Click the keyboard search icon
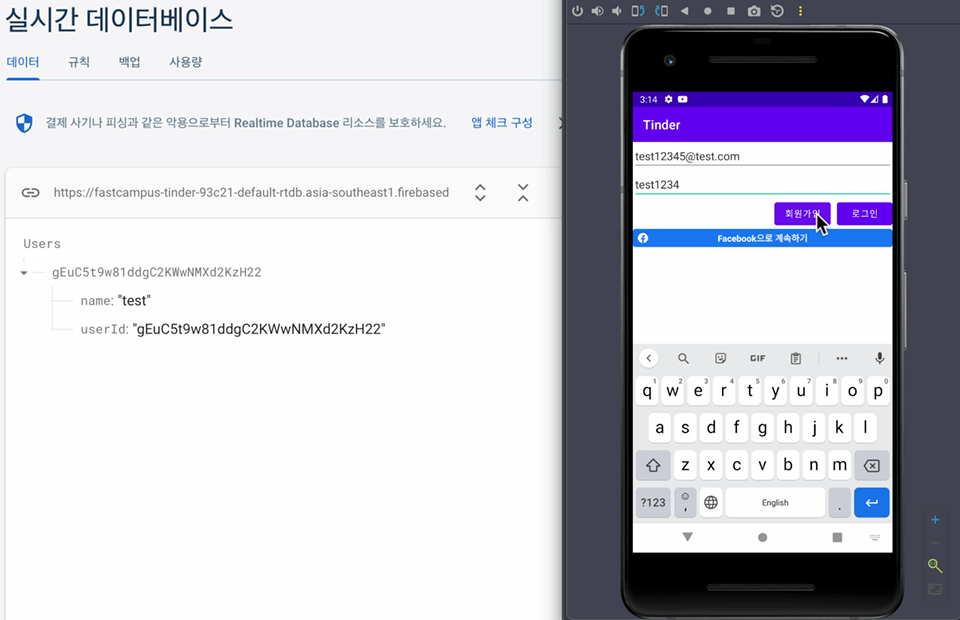The image size is (960, 620). pos(683,359)
